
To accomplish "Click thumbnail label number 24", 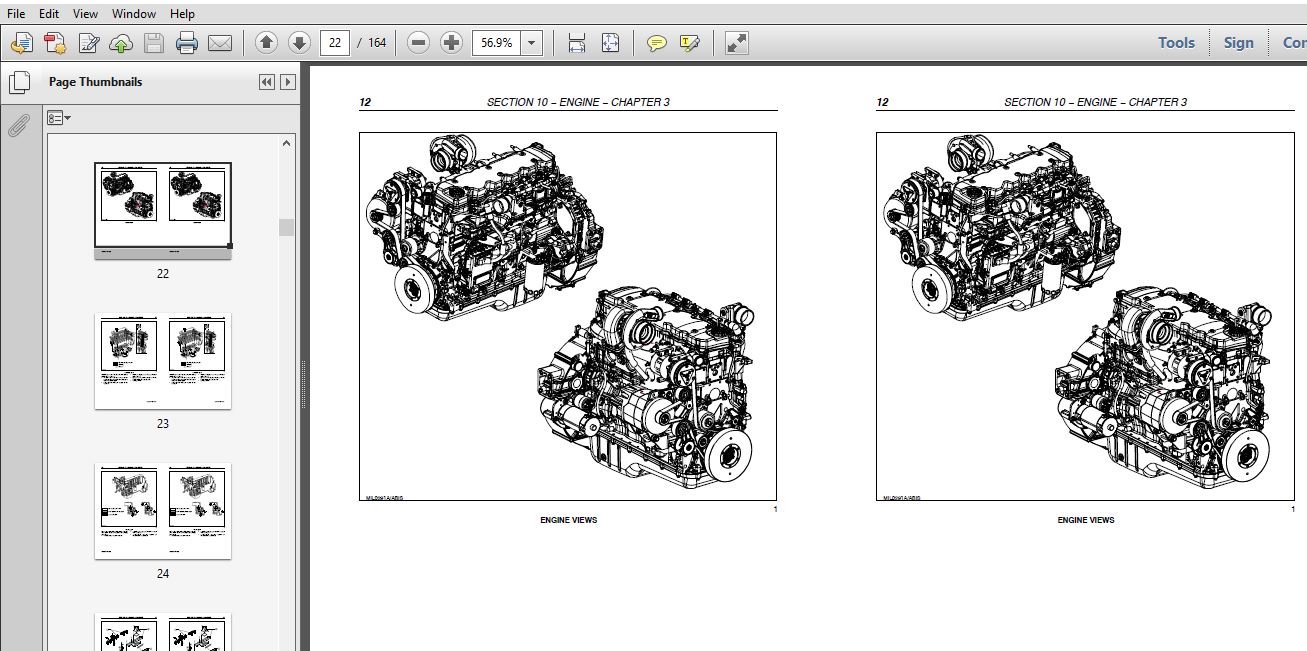I will 163,574.
